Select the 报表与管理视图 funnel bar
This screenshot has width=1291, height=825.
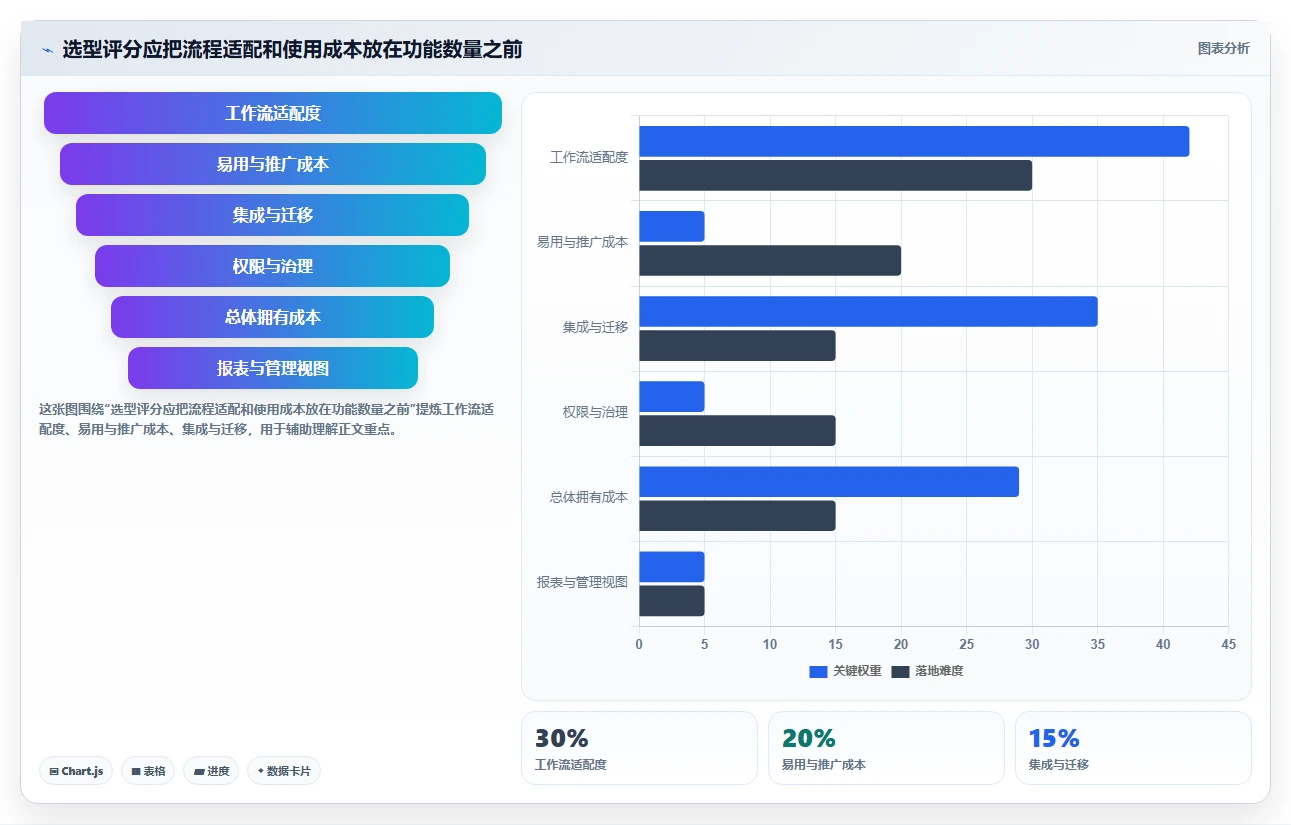click(273, 368)
